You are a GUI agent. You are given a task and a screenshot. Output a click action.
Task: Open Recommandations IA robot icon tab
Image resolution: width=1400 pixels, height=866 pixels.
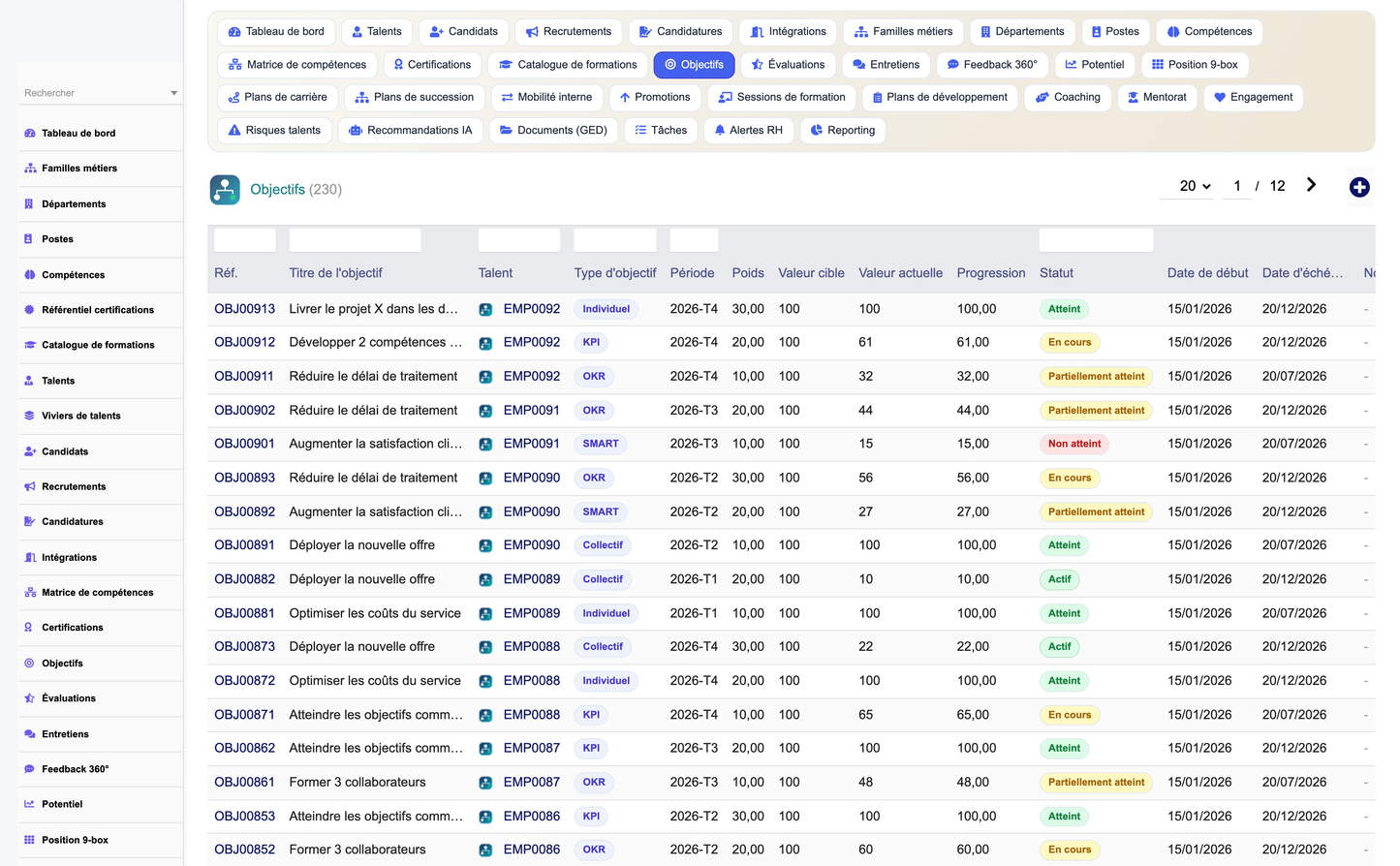(x=411, y=130)
